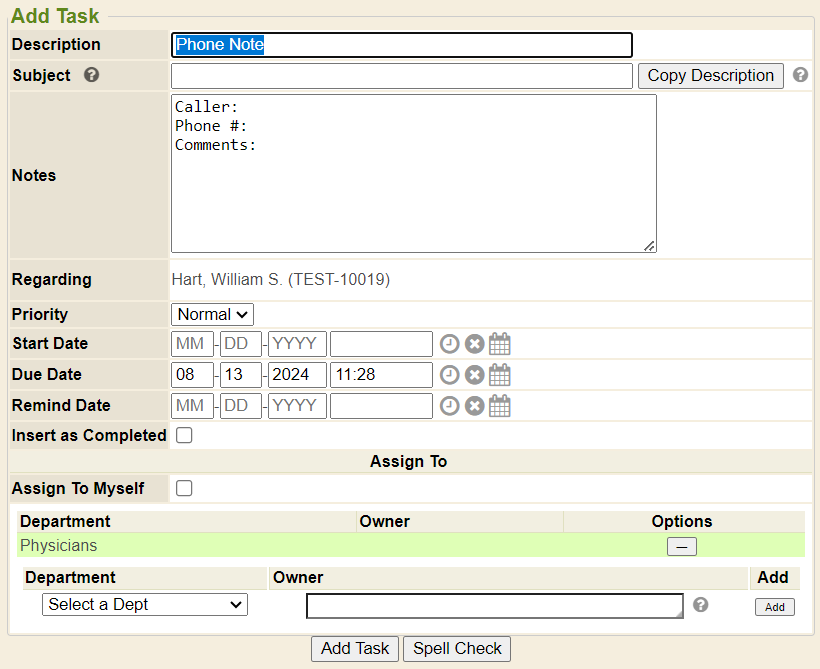Expand the Select a Dept dropdown
Viewport: 820px width, 669px height.
tap(145, 605)
